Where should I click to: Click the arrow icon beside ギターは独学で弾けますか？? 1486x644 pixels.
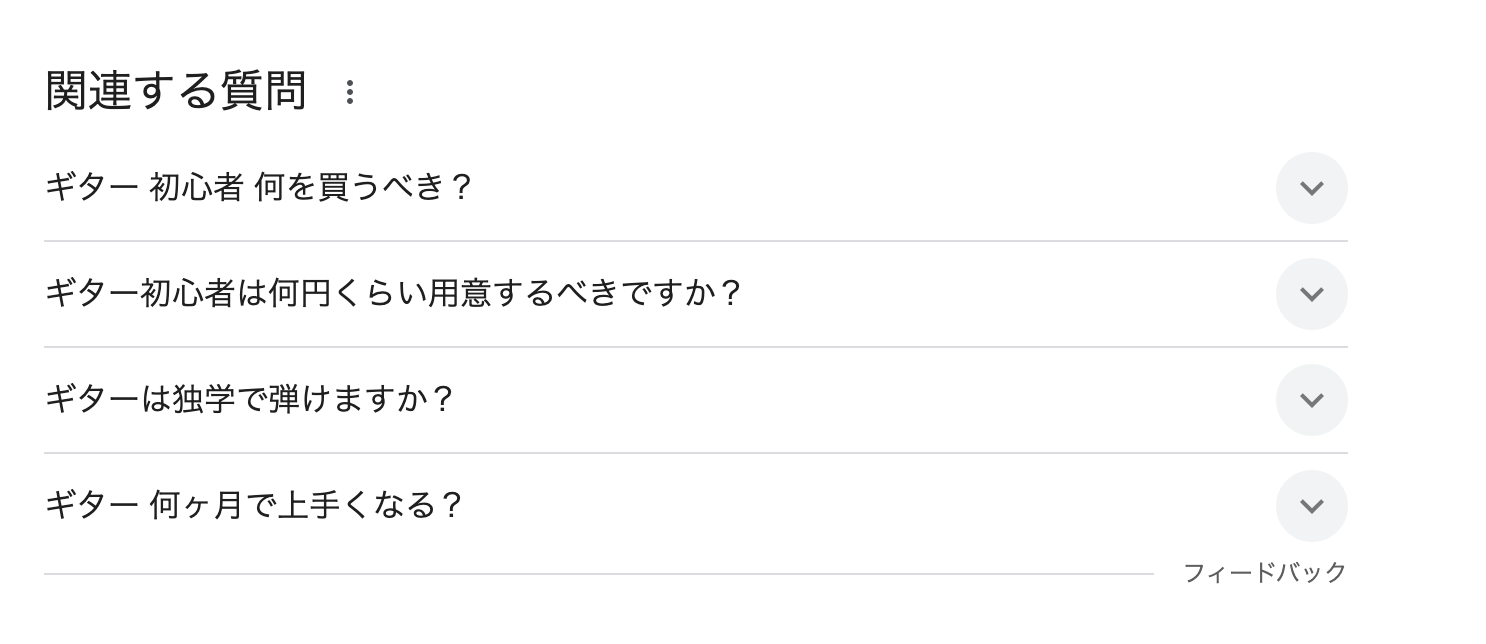click(x=1311, y=400)
